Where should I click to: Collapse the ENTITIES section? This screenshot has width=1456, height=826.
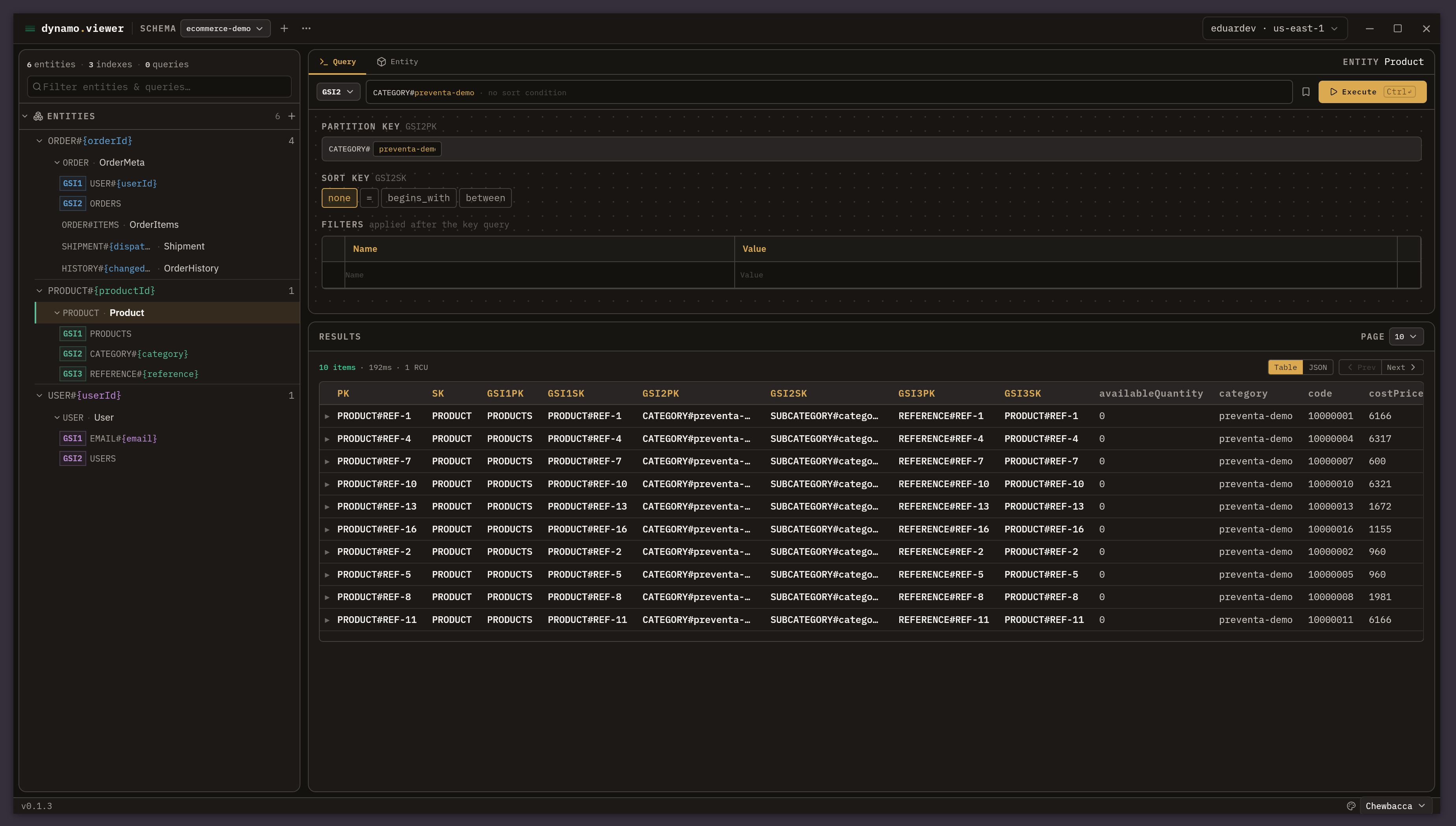[x=25, y=116]
